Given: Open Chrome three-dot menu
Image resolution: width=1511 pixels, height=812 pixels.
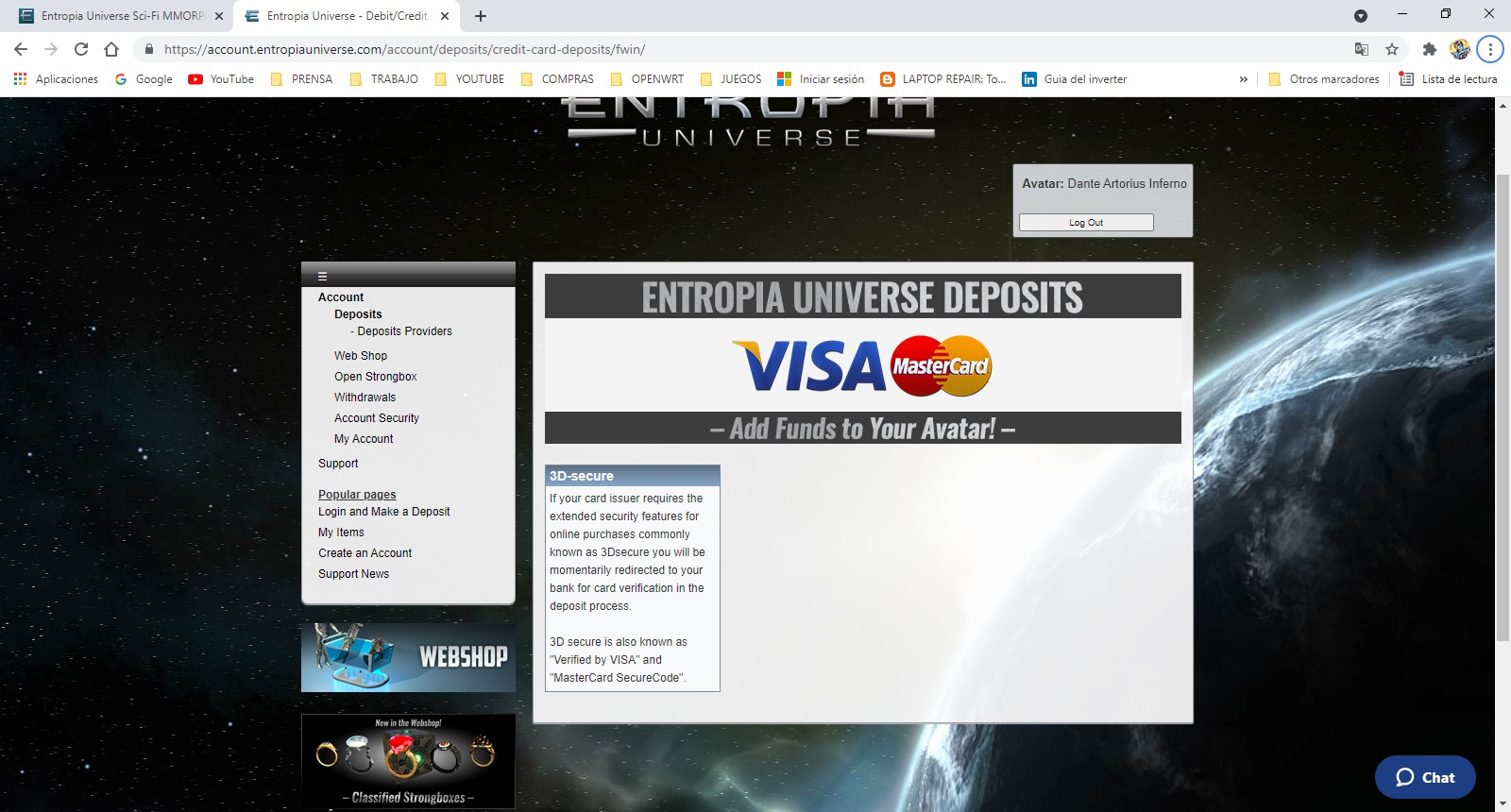Looking at the screenshot, I should click(1490, 49).
